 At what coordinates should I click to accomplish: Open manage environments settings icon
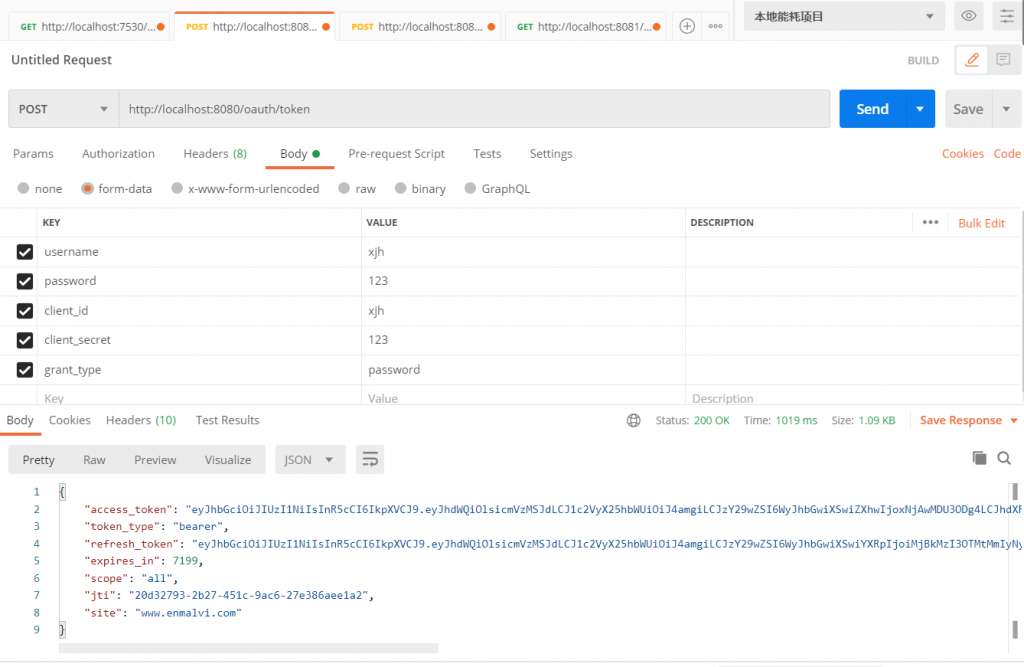click(x=1005, y=16)
